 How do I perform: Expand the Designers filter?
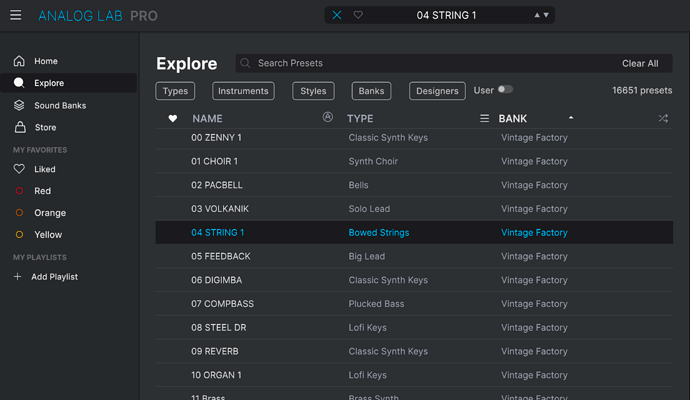tap(437, 91)
